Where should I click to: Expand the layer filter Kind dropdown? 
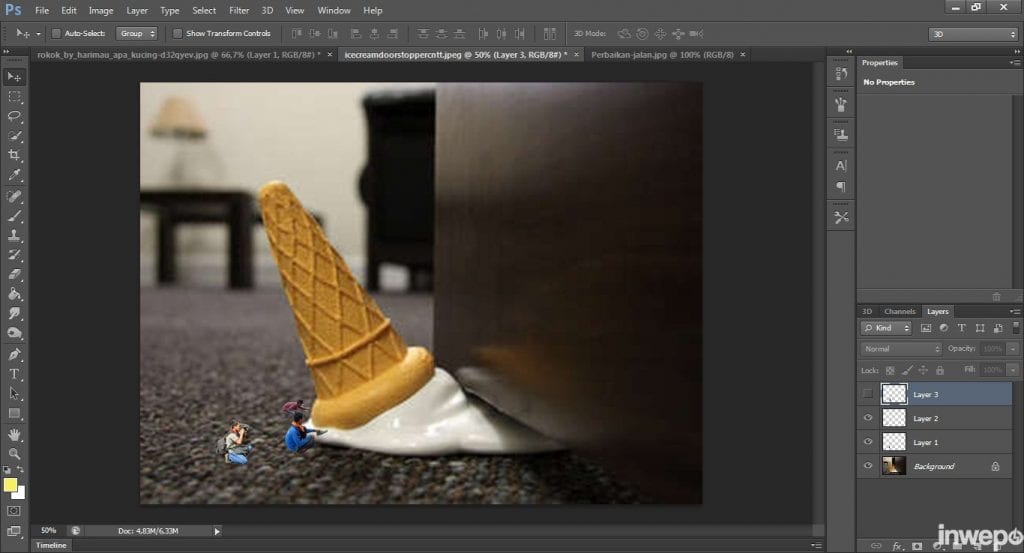click(x=887, y=328)
